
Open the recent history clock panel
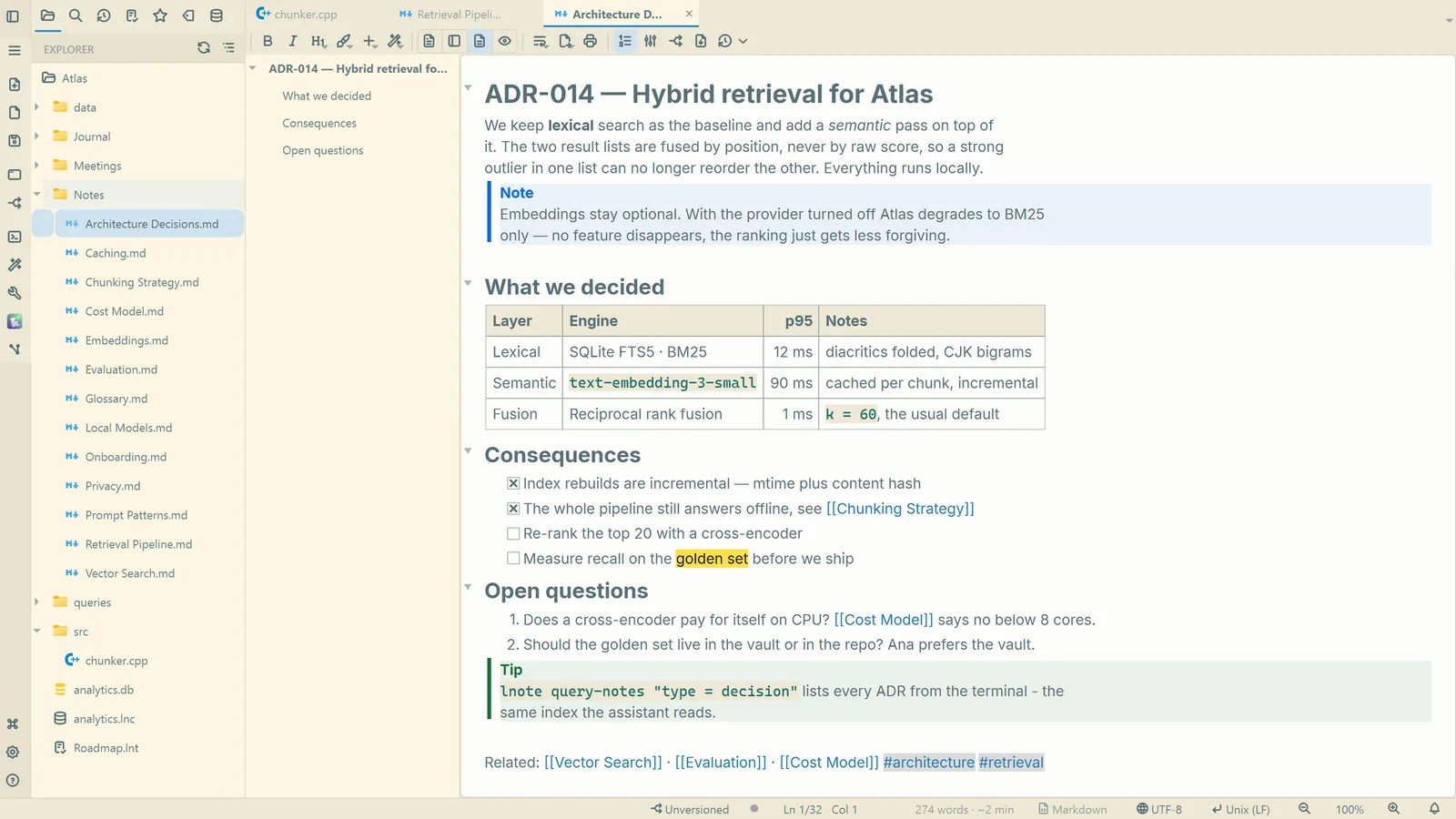pyautogui.click(x=104, y=15)
